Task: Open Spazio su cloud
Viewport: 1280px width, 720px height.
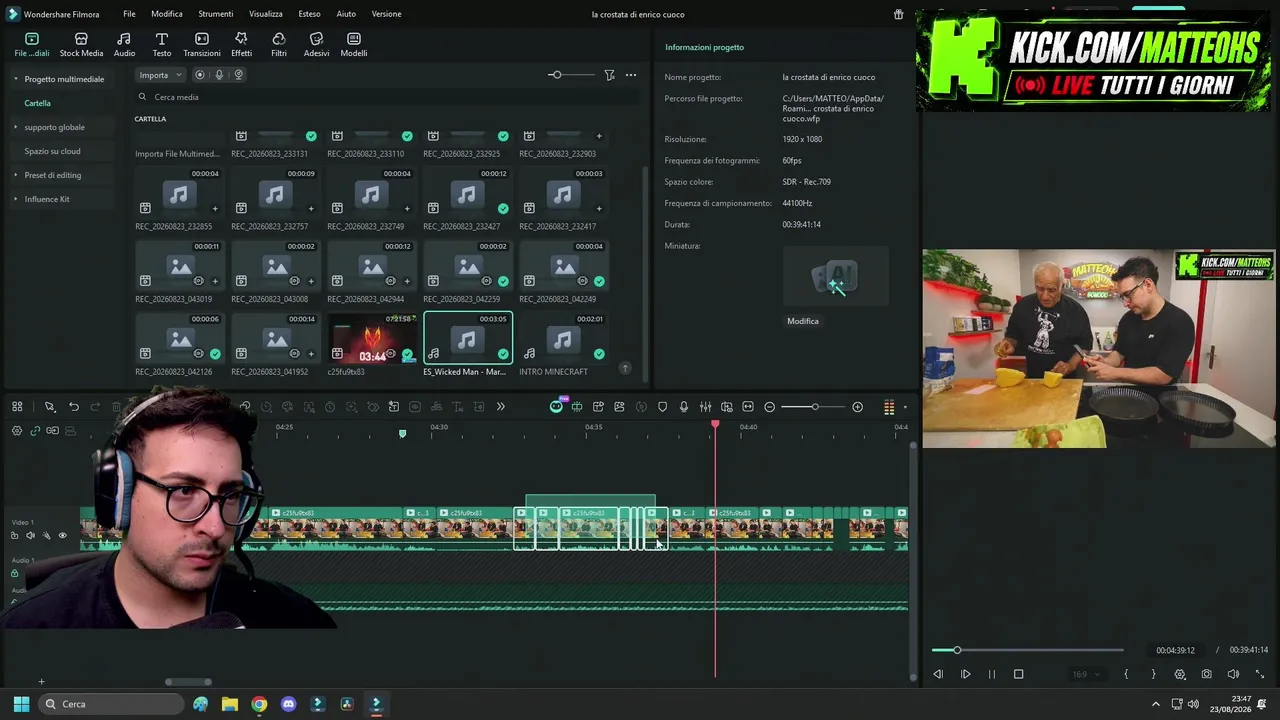Action: 52,151
